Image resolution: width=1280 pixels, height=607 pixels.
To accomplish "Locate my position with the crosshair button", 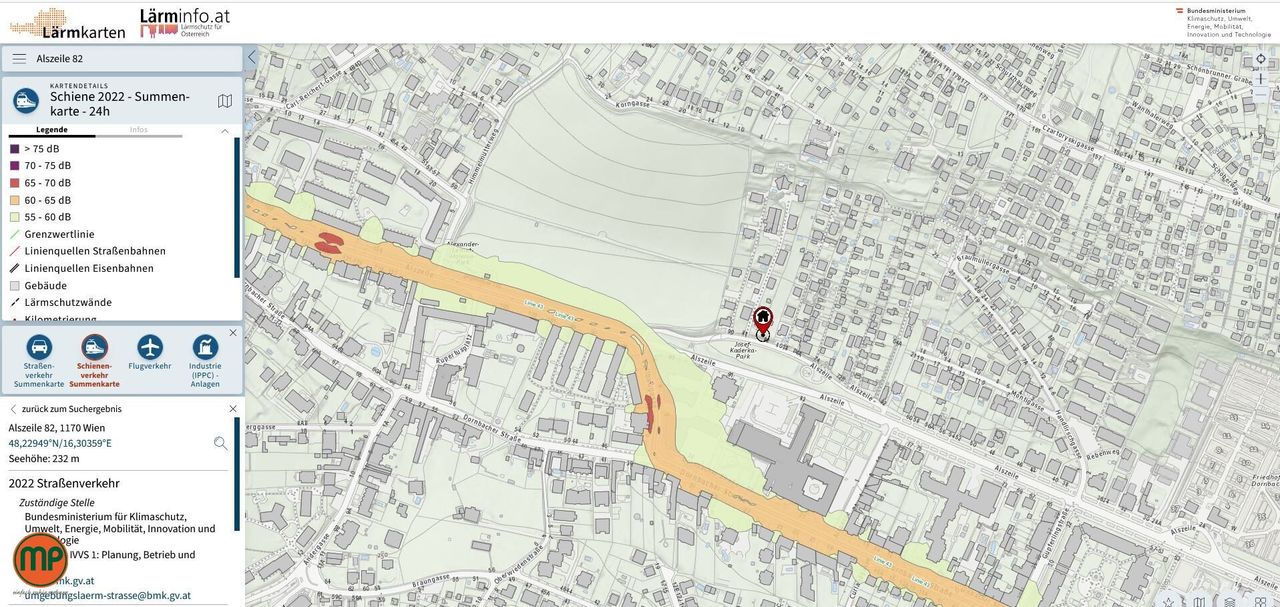I will [1260, 59].
